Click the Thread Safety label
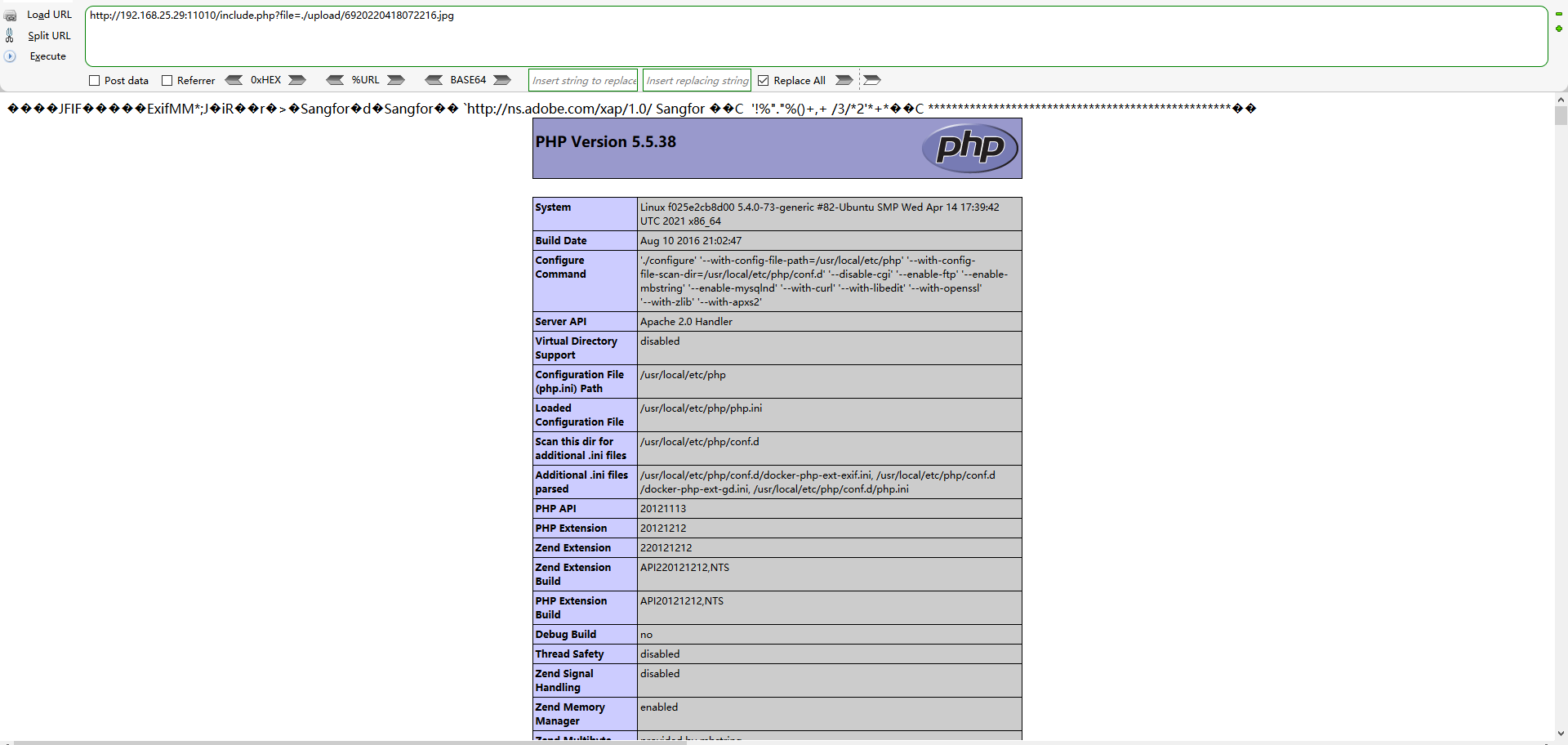 (569, 654)
